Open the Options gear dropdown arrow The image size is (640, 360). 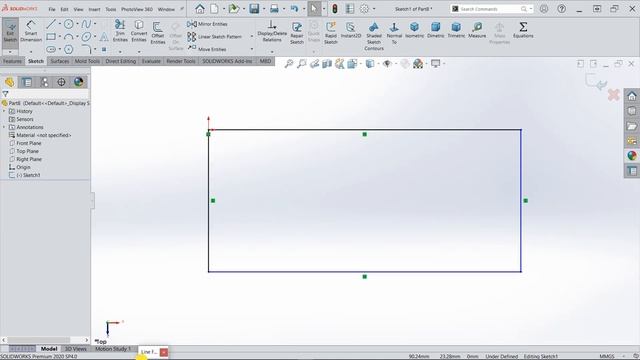[374, 9]
